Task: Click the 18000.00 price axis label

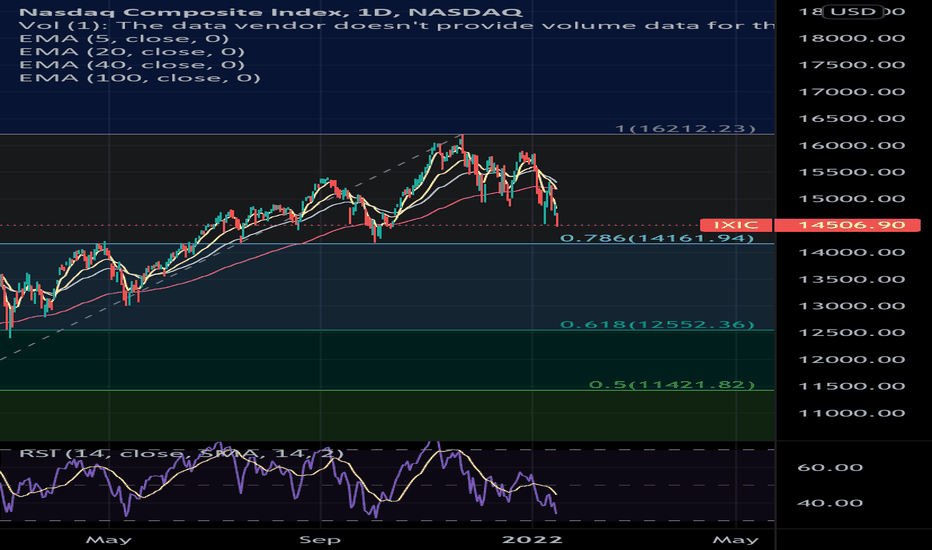Action: 851,38
